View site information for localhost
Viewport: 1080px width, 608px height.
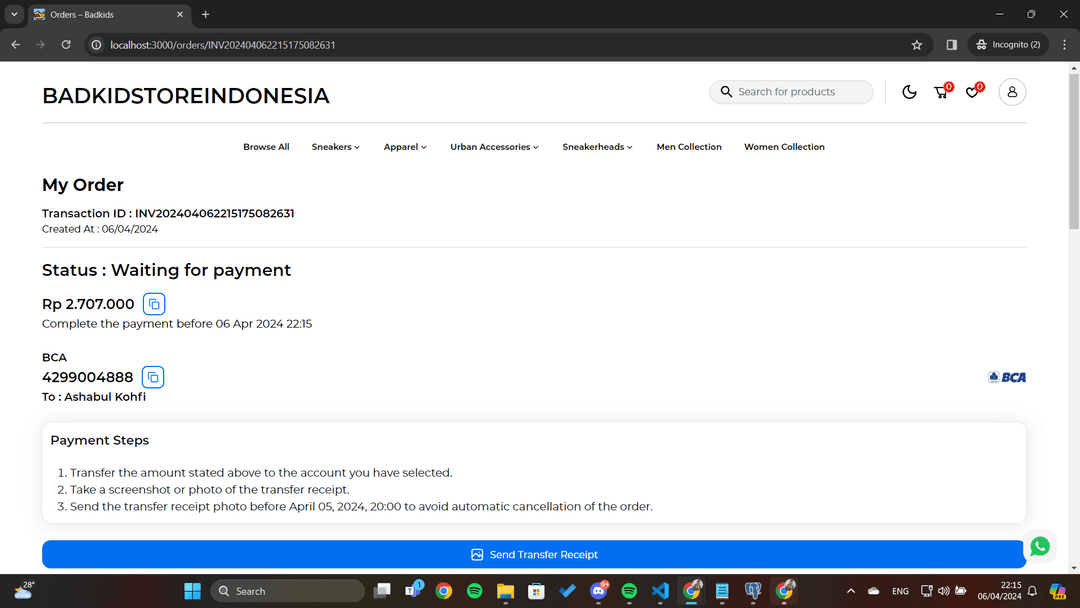(x=96, y=45)
